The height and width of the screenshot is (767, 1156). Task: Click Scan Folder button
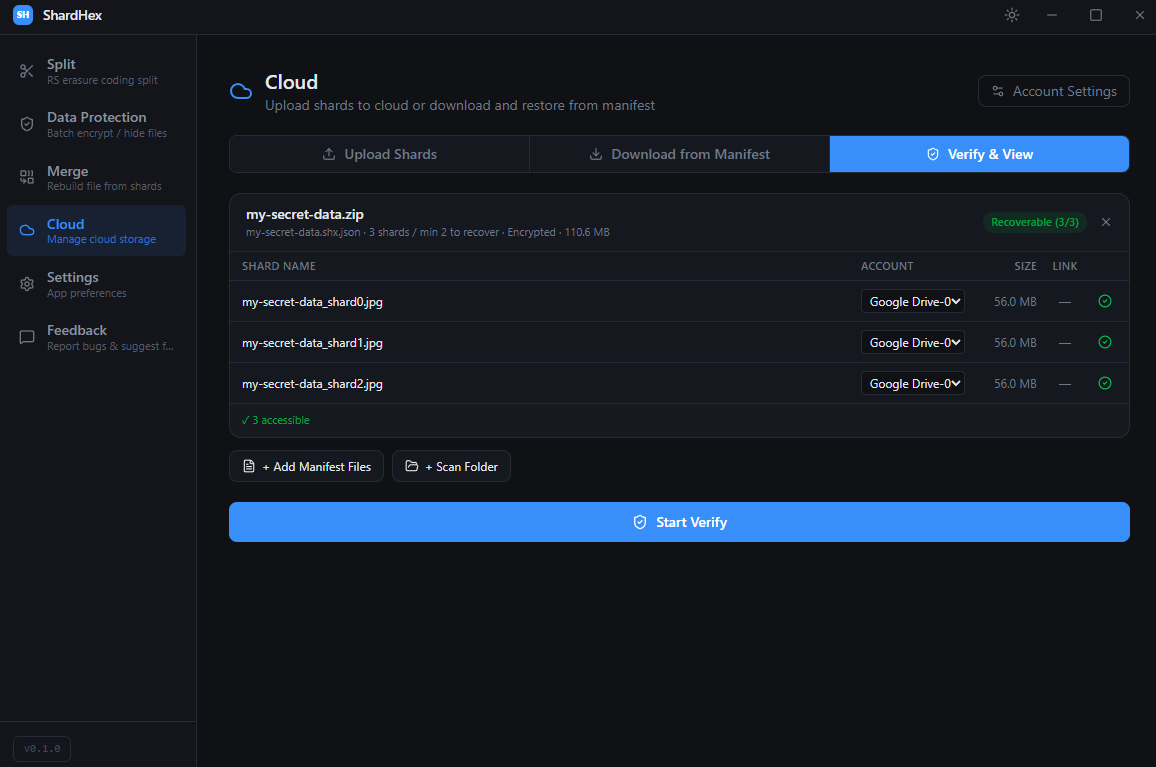[451, 466]
